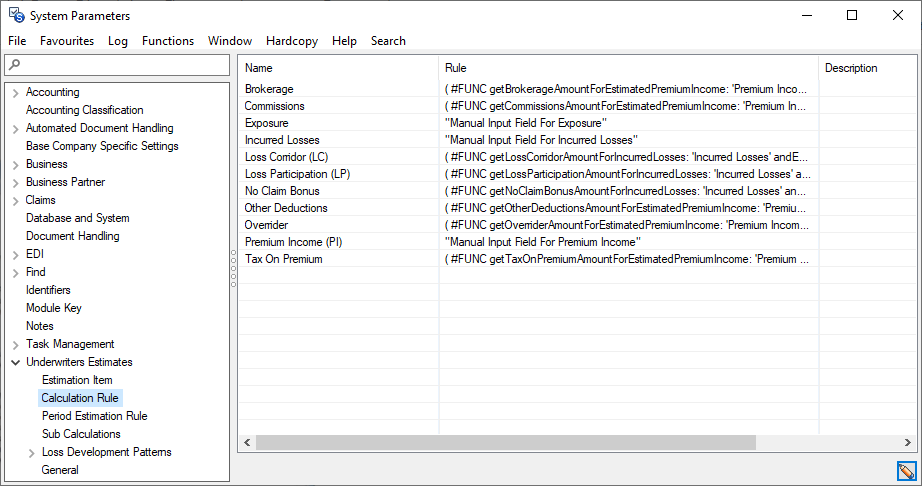Click the System Parameters app icon in the title bar
The height and width of the screenshot is (486, 922).
[x=16, y=15]
